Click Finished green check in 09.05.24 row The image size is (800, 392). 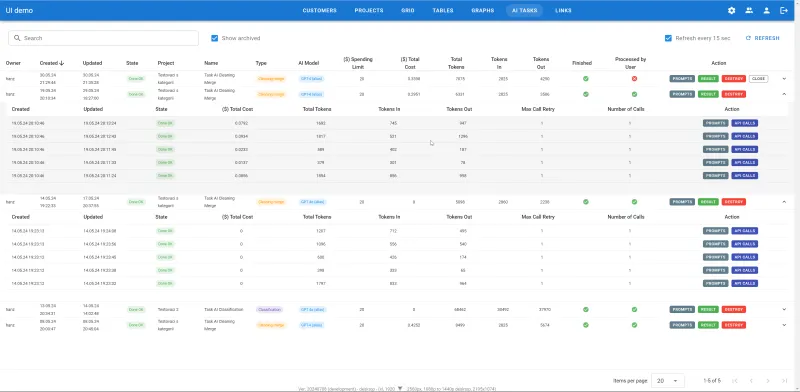(586, 325)
